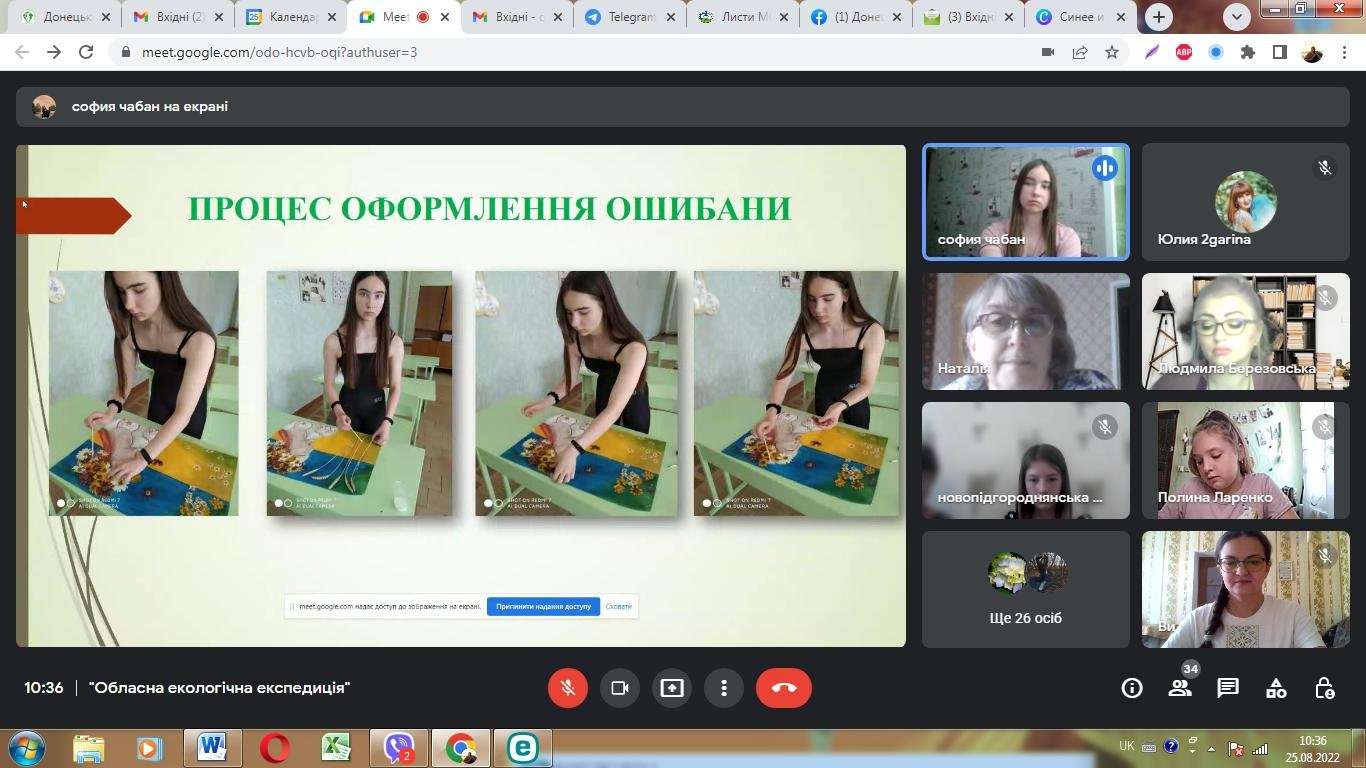The width and height of the screenshot is (1366, 768).
Task: Click the blue circle extension icon
Action: click(1216, 52)
